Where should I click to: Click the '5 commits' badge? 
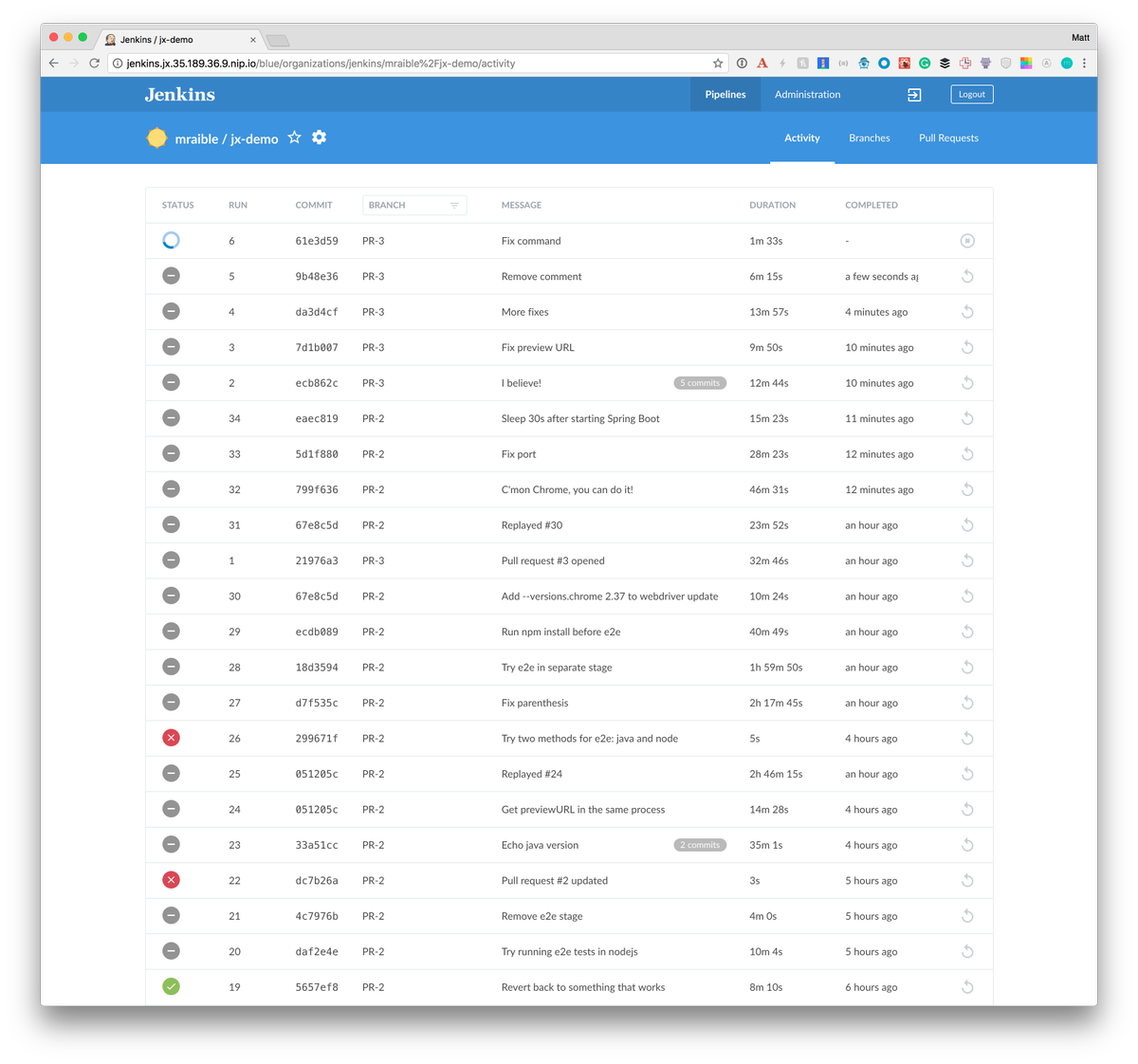pos(700,383)
